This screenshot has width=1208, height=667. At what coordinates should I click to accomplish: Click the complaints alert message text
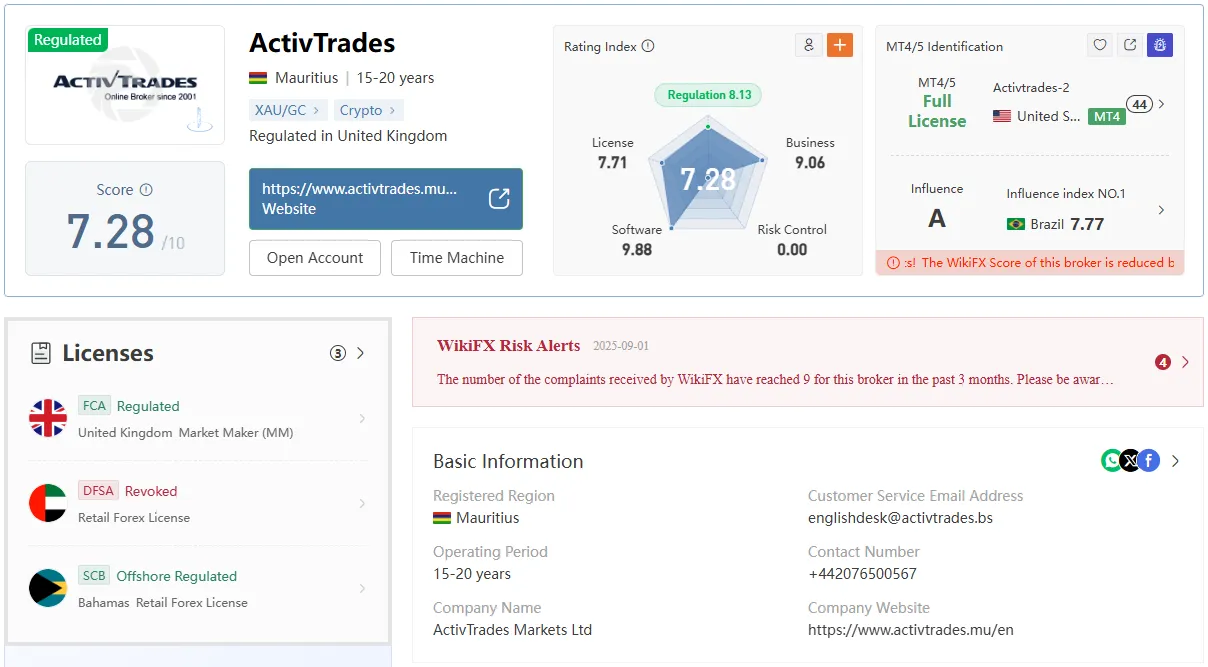(x=775, y=380)
